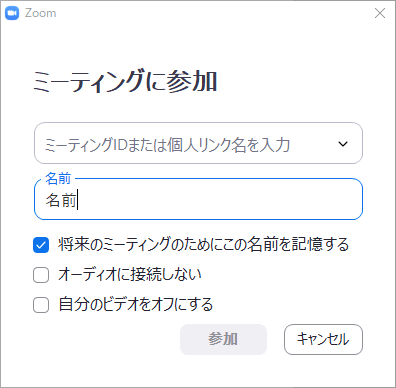Click the blue Zoom camera logo icon

tap(12, 13)
